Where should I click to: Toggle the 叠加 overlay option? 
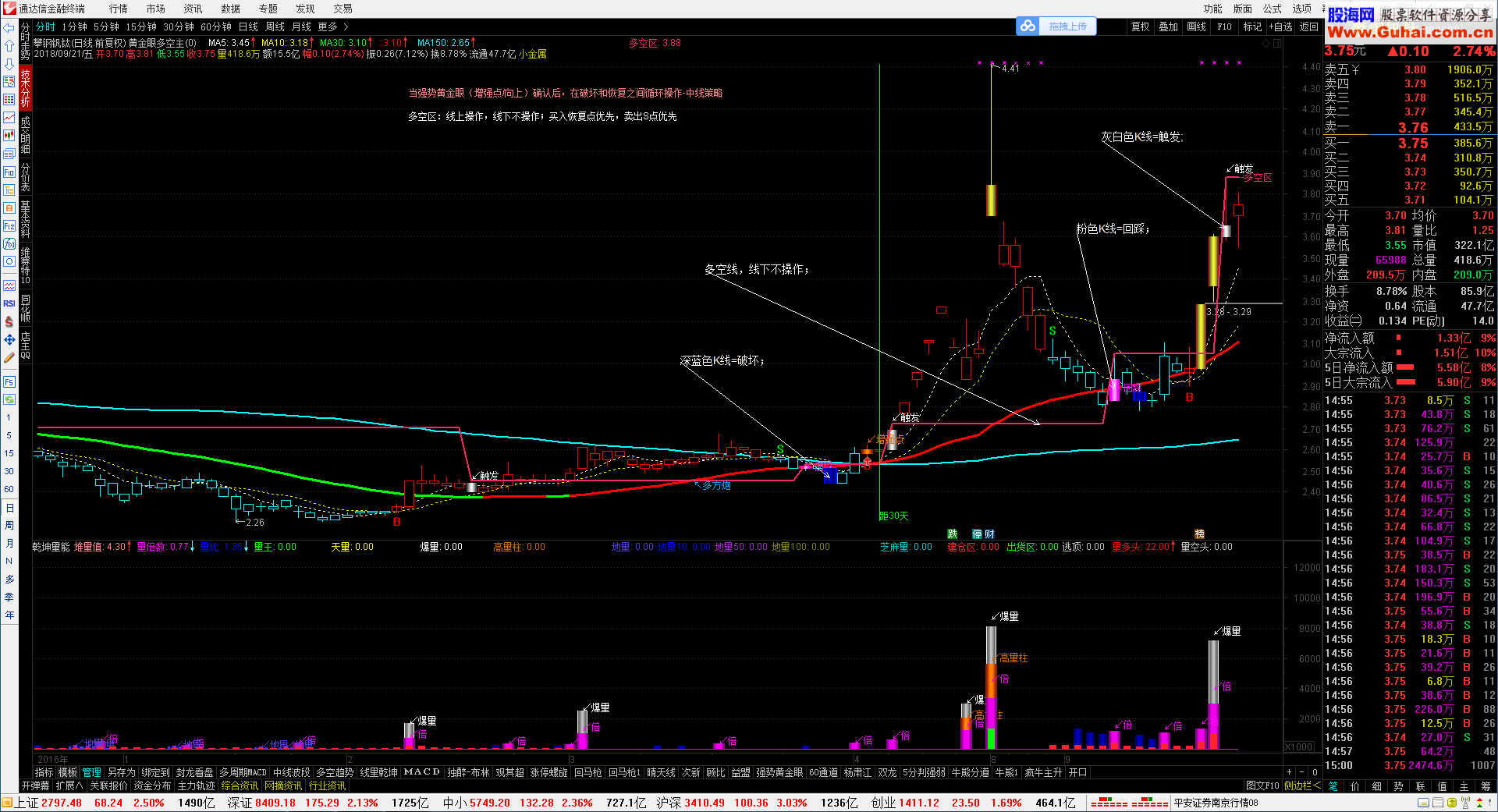click(x=1168, y=27)
